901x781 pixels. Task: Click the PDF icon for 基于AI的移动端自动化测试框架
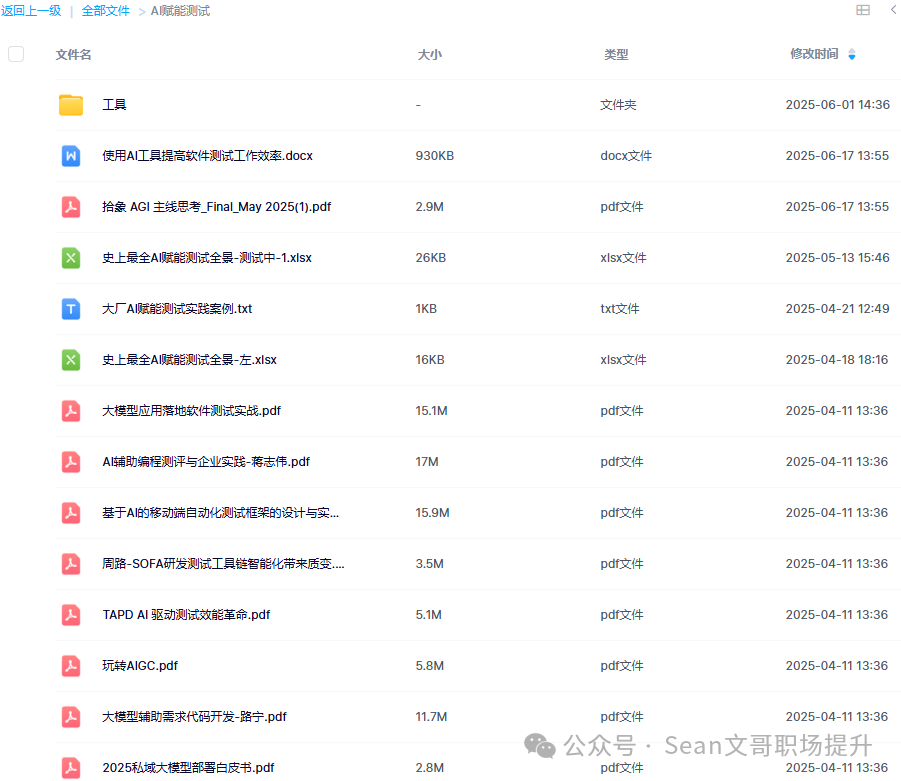click(71, 513)
